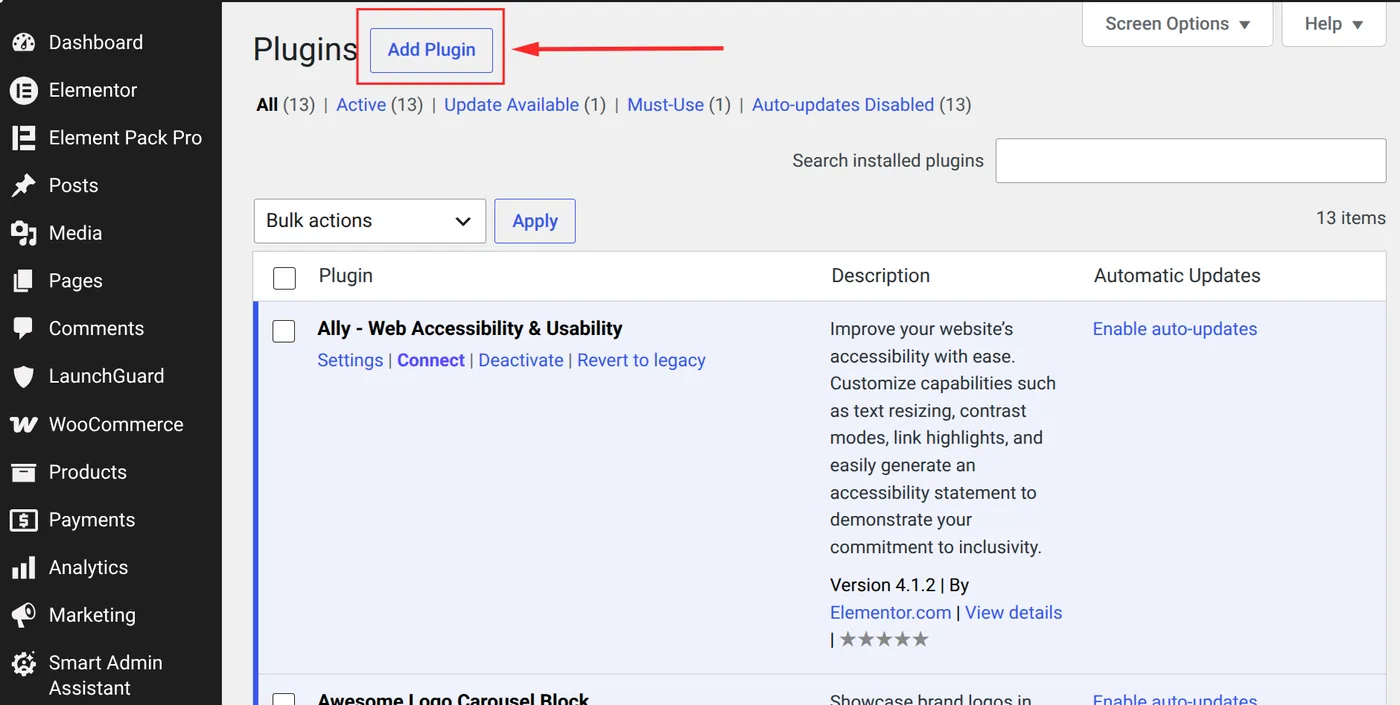Click the Plugin column header
Screen dimensions: 1400x705
click(346, 276)
